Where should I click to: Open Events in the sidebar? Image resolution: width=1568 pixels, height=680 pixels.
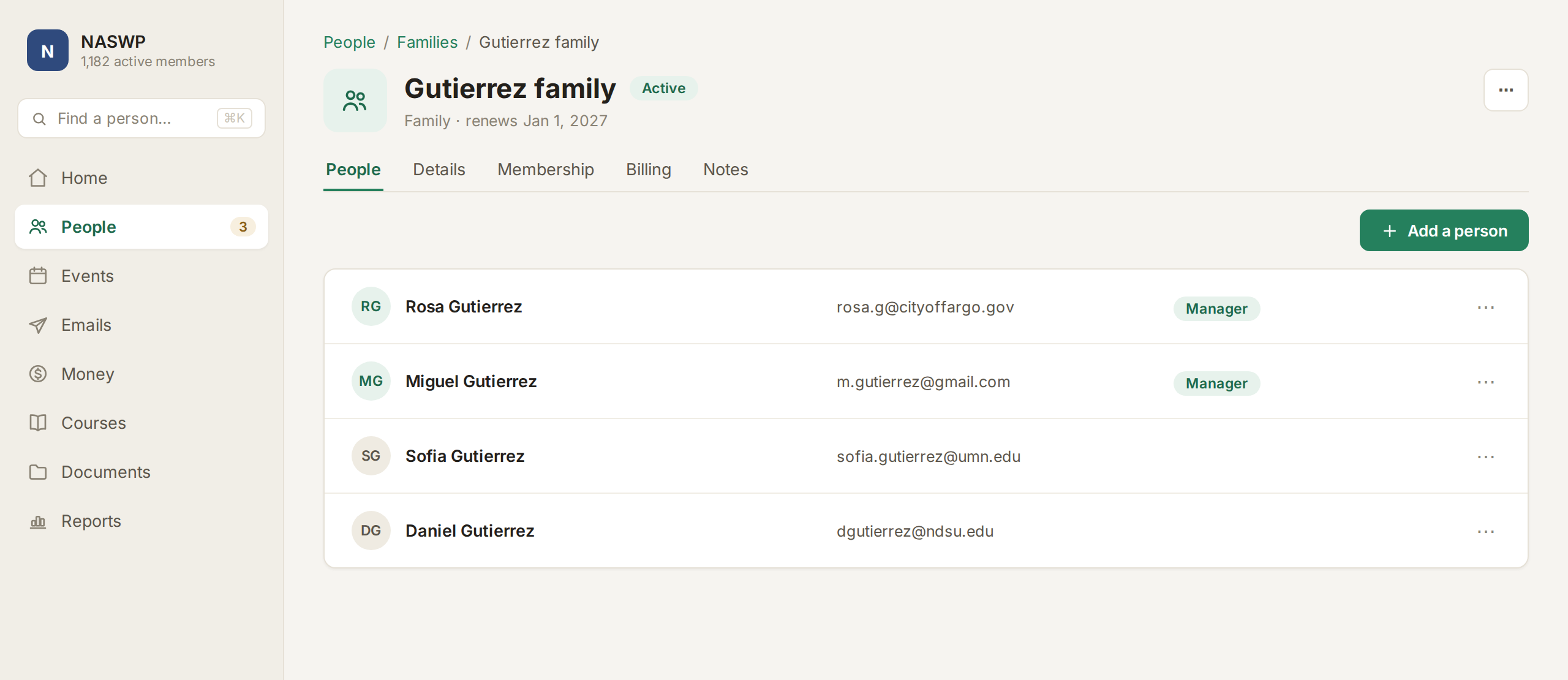[141, 276]
